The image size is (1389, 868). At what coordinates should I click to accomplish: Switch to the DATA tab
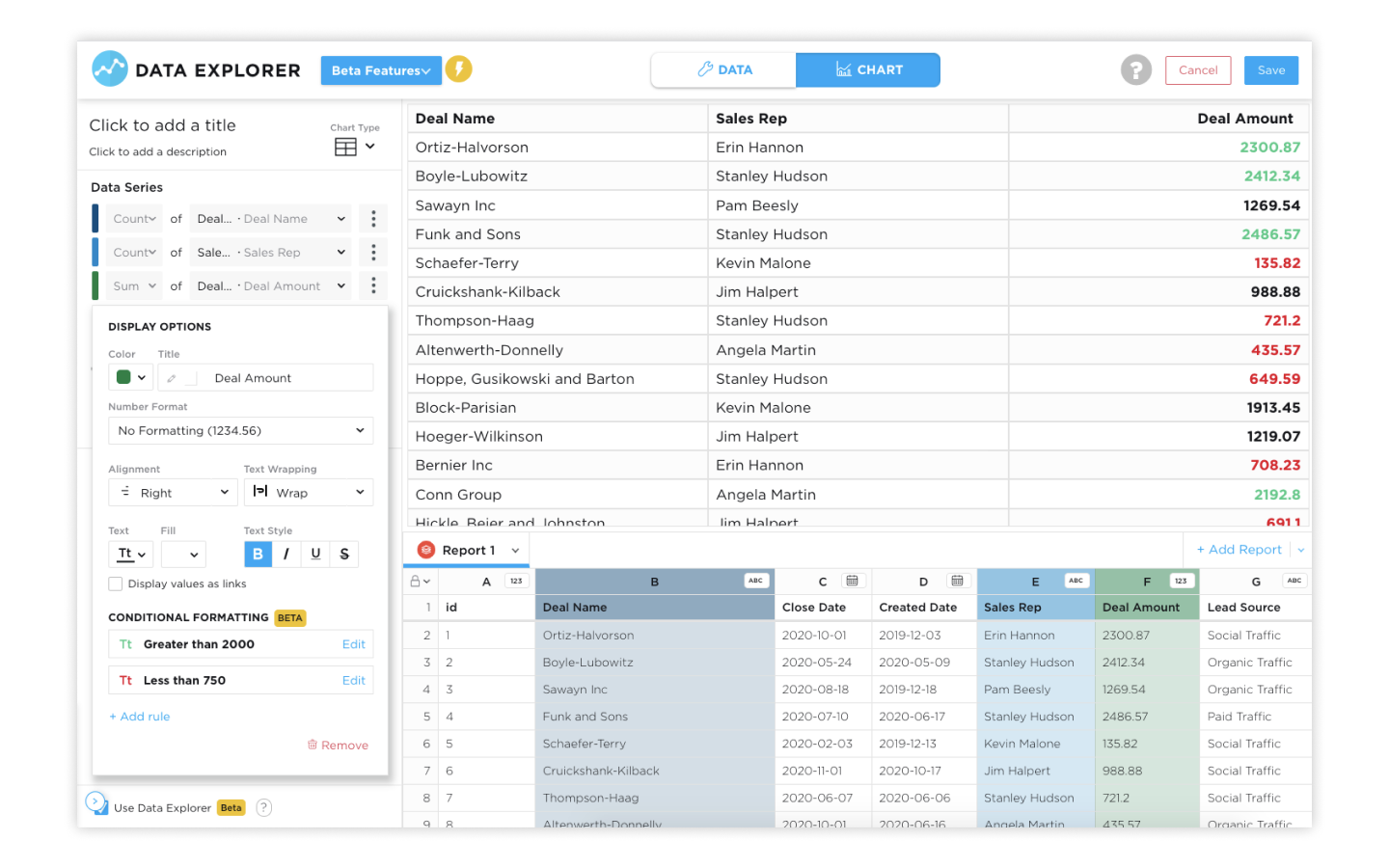click(x=724, y=70)
